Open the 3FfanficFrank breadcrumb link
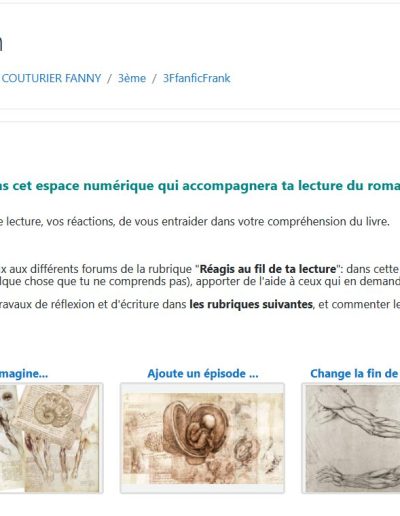 [196, 78]
